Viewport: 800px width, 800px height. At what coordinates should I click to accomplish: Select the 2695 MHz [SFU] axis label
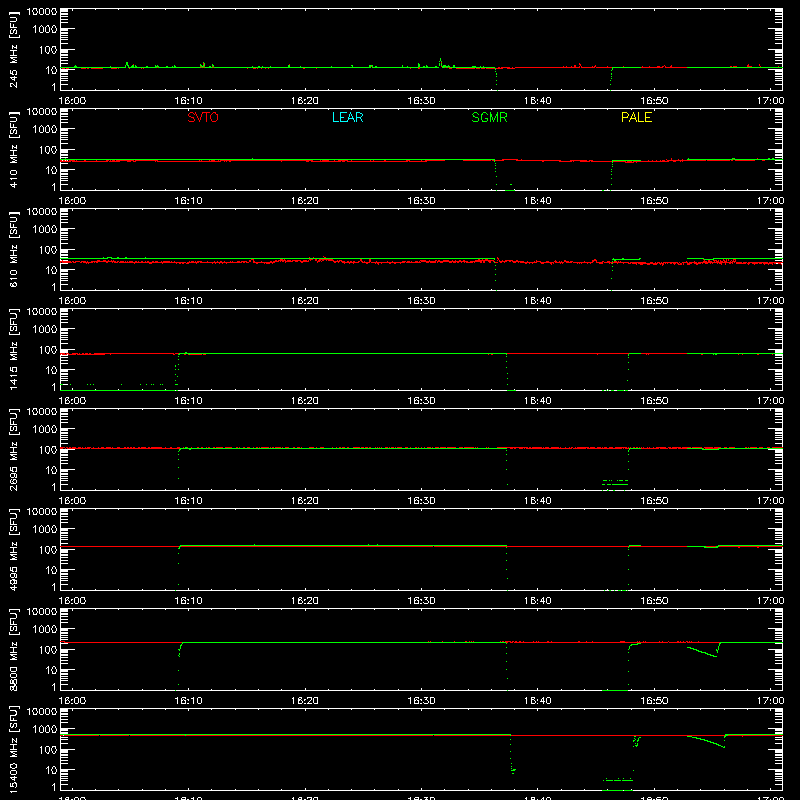13,449
